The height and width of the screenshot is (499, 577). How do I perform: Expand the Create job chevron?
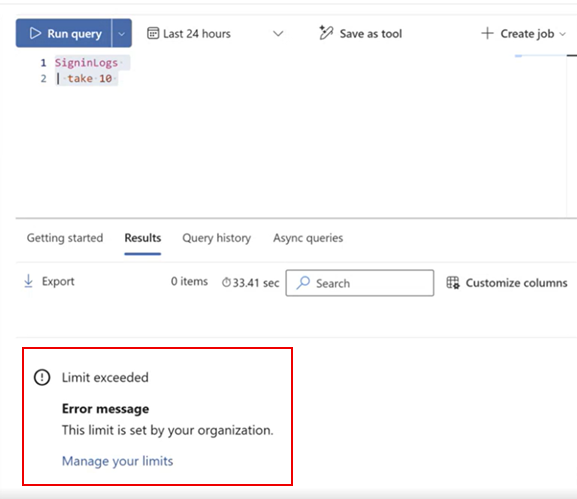coord(562,34)
